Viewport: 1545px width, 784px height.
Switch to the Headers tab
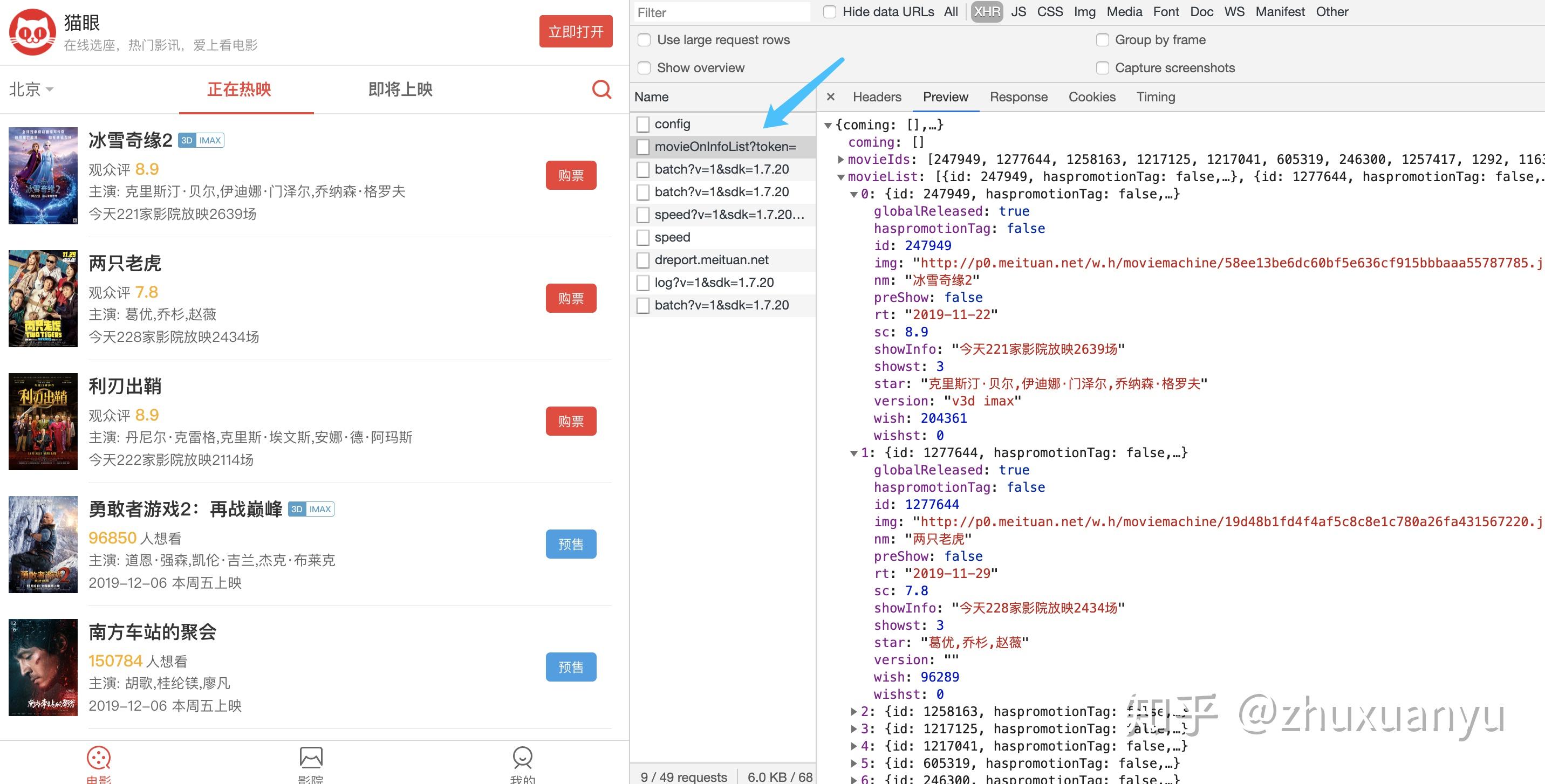click(x=877, y=97)
